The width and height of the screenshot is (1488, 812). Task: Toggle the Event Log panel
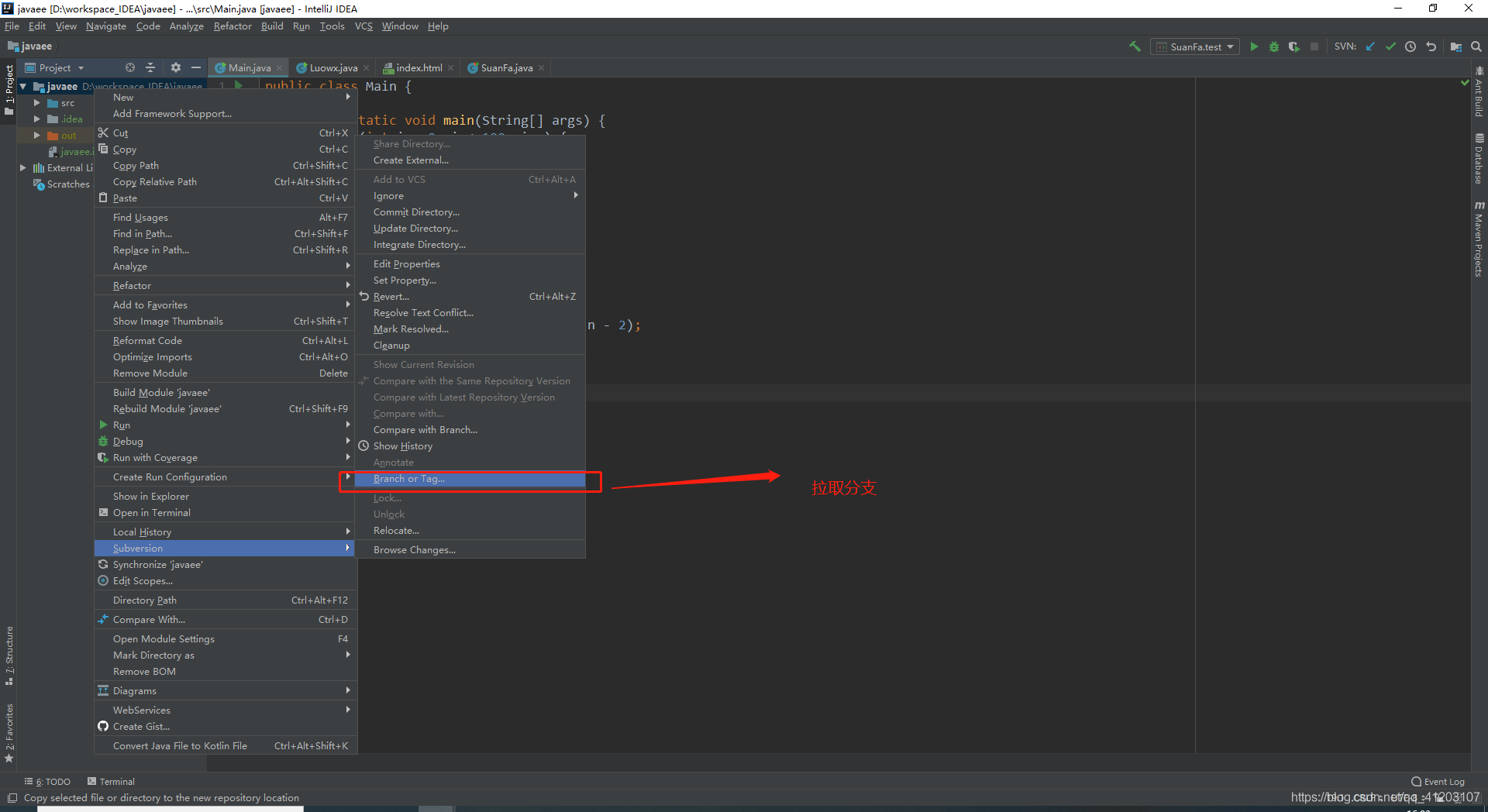[x=1438, y=782]
